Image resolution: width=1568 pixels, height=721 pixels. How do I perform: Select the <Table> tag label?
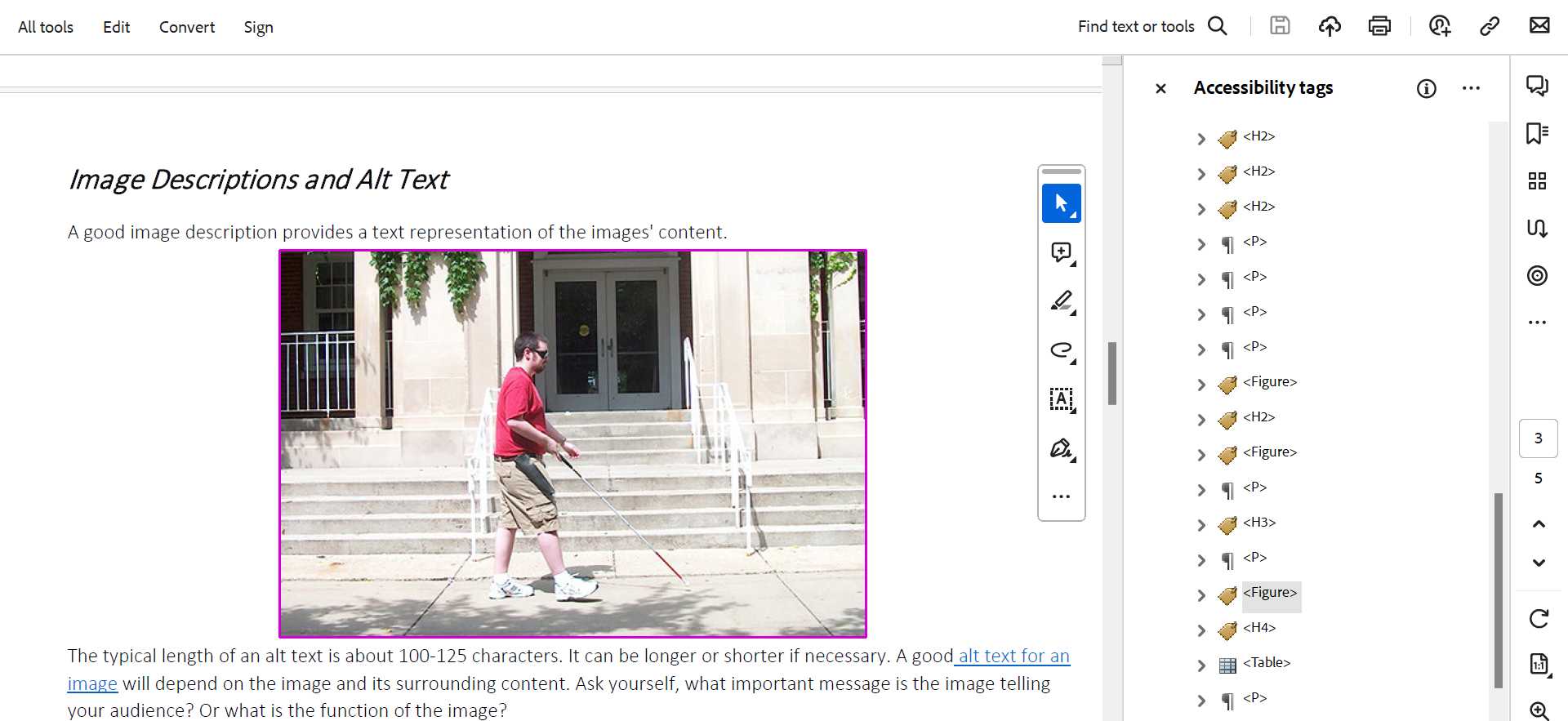point(1267,663)
